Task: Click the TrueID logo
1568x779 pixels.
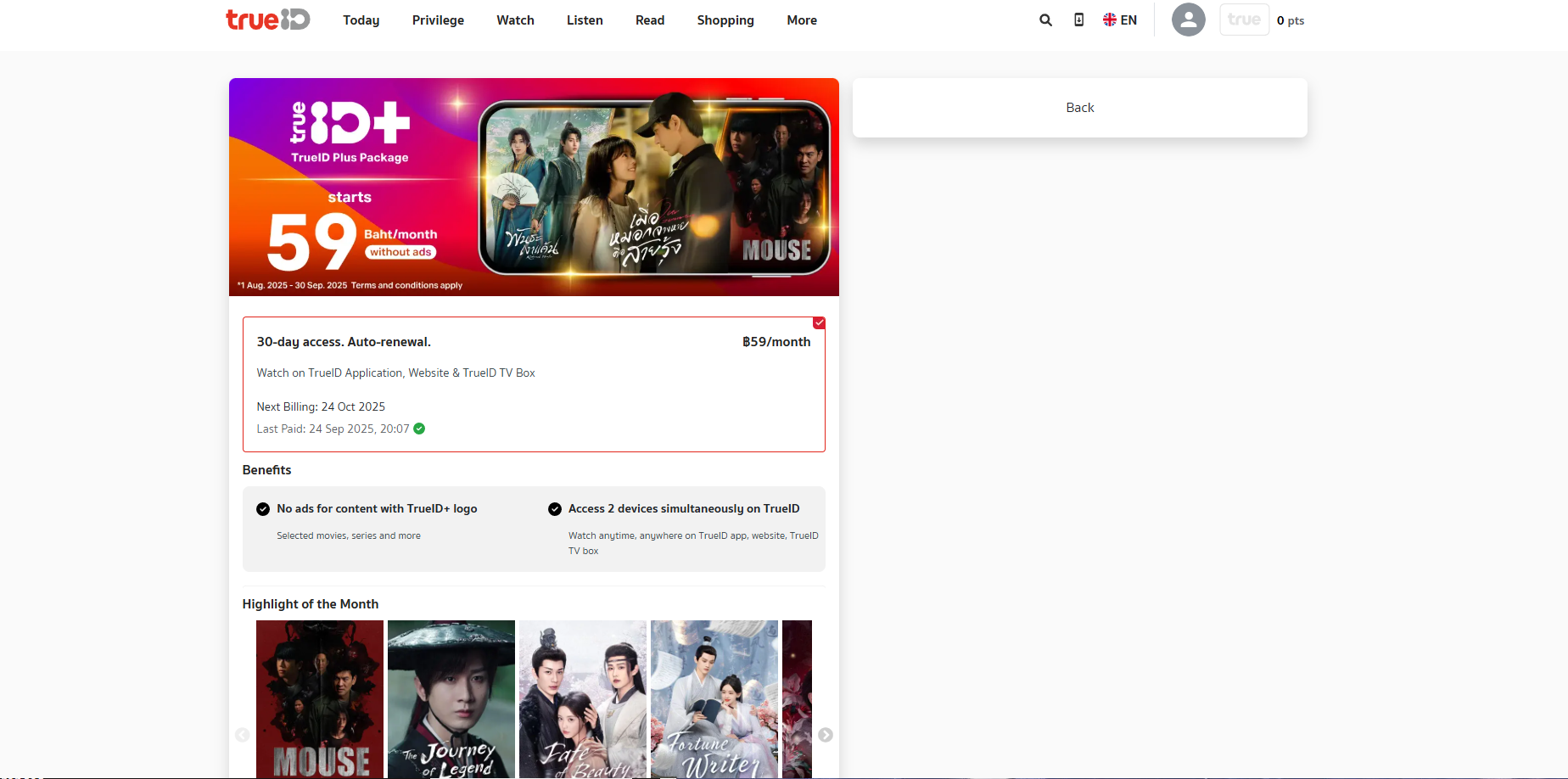Action: tap(268, 20)
